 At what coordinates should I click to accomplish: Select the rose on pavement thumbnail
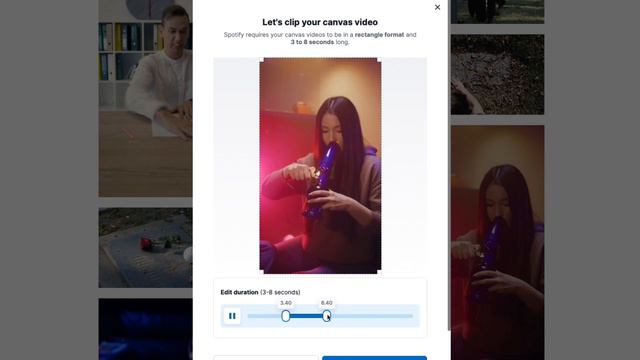(145, 248)
